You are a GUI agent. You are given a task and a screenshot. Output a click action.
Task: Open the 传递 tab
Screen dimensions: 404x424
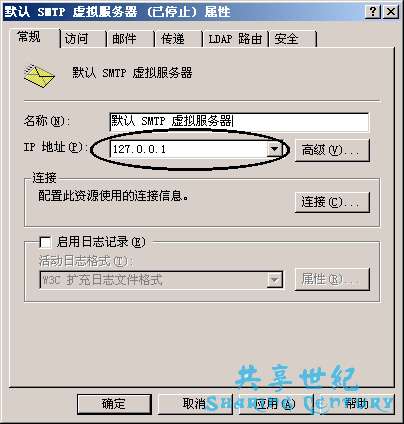tap(178, 39)
